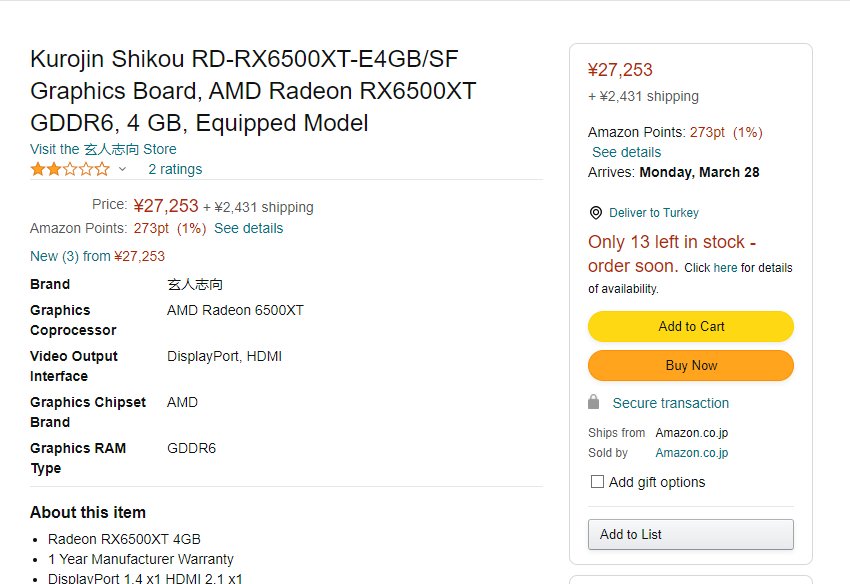The width and height of the screenshot is (850, 584).
Task: Expand the rating breakdown chevron
Action: [123, 169]
